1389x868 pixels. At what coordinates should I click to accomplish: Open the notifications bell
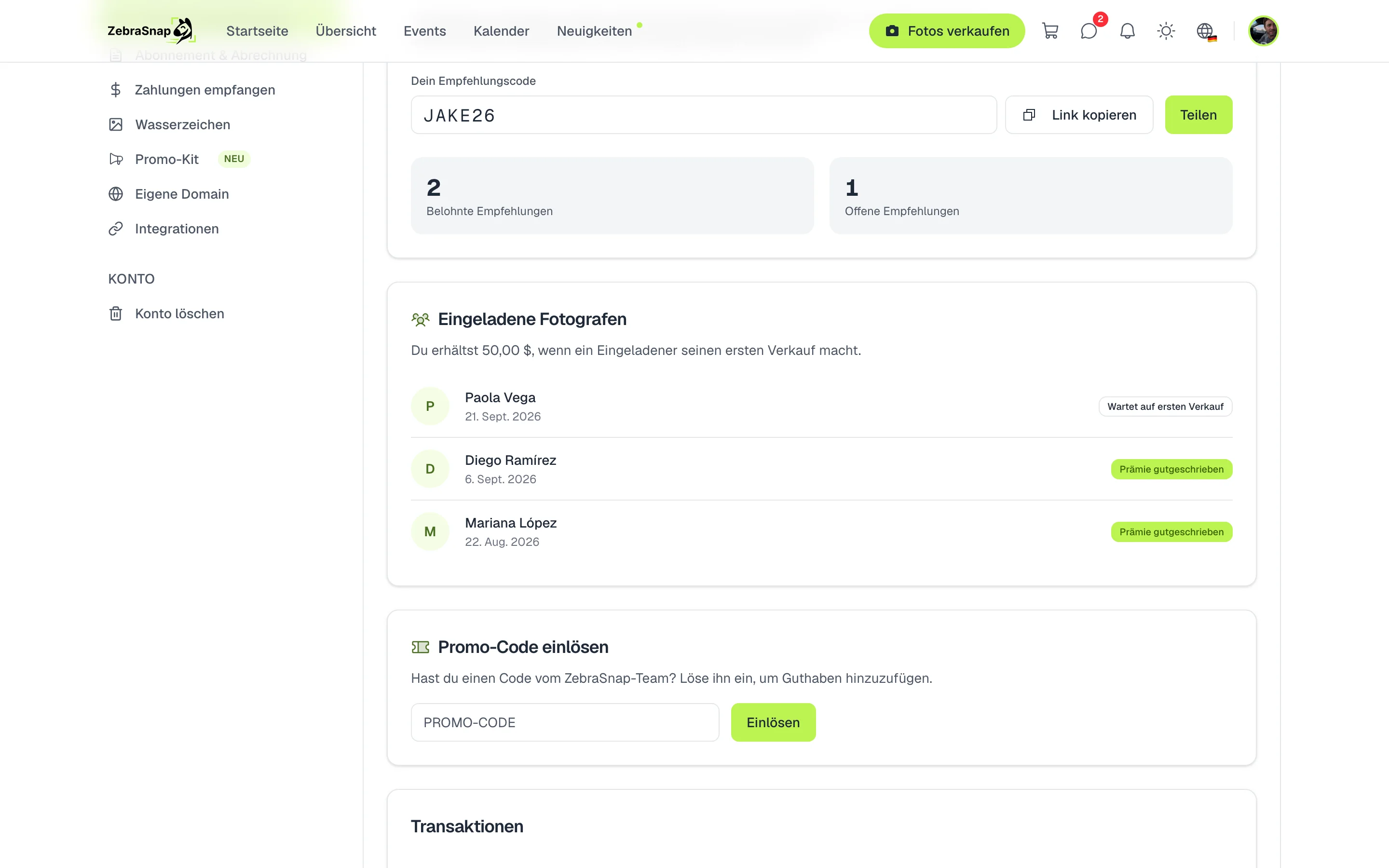click(1127, 31)
